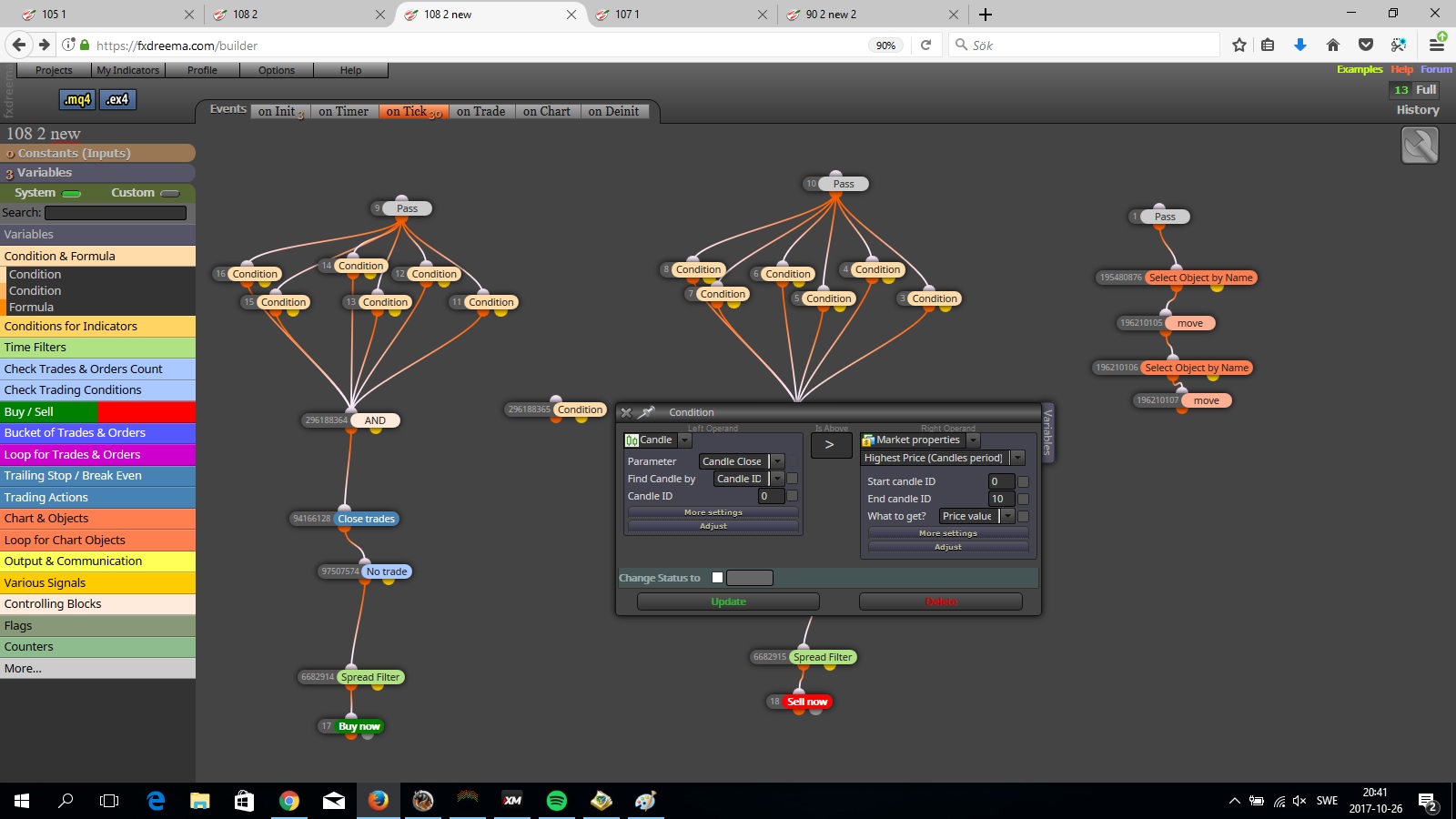
Task: Launch Spotify from the taskbar
Action: pos(557,801)
